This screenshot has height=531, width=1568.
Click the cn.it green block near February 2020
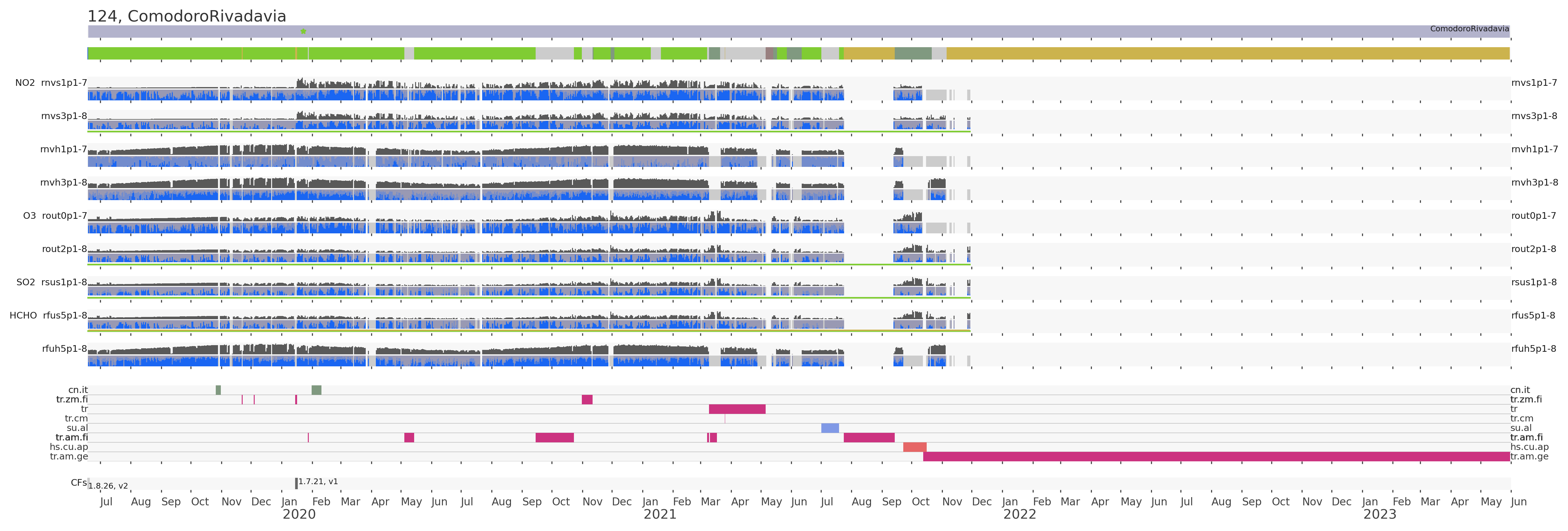click(316, 390)
